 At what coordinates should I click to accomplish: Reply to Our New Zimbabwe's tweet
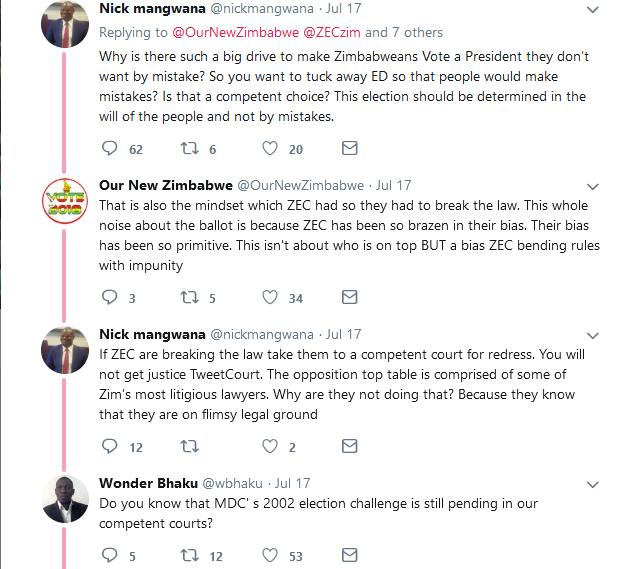pos(111,297)
